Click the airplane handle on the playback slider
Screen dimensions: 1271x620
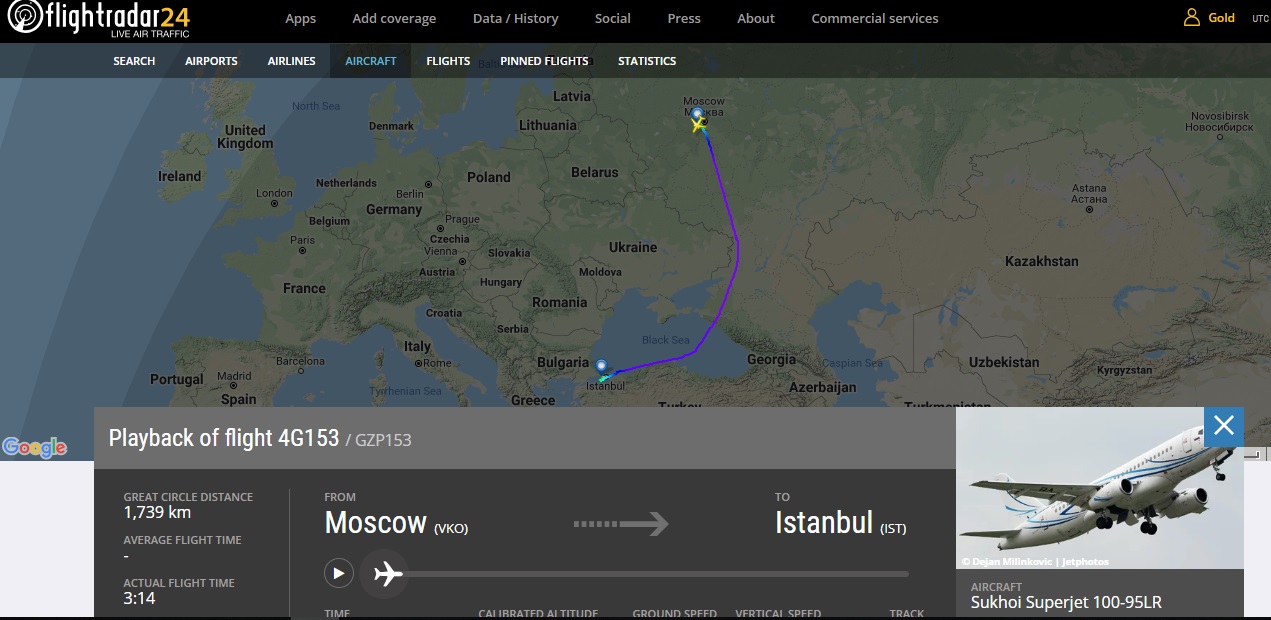tap(385, 573)
